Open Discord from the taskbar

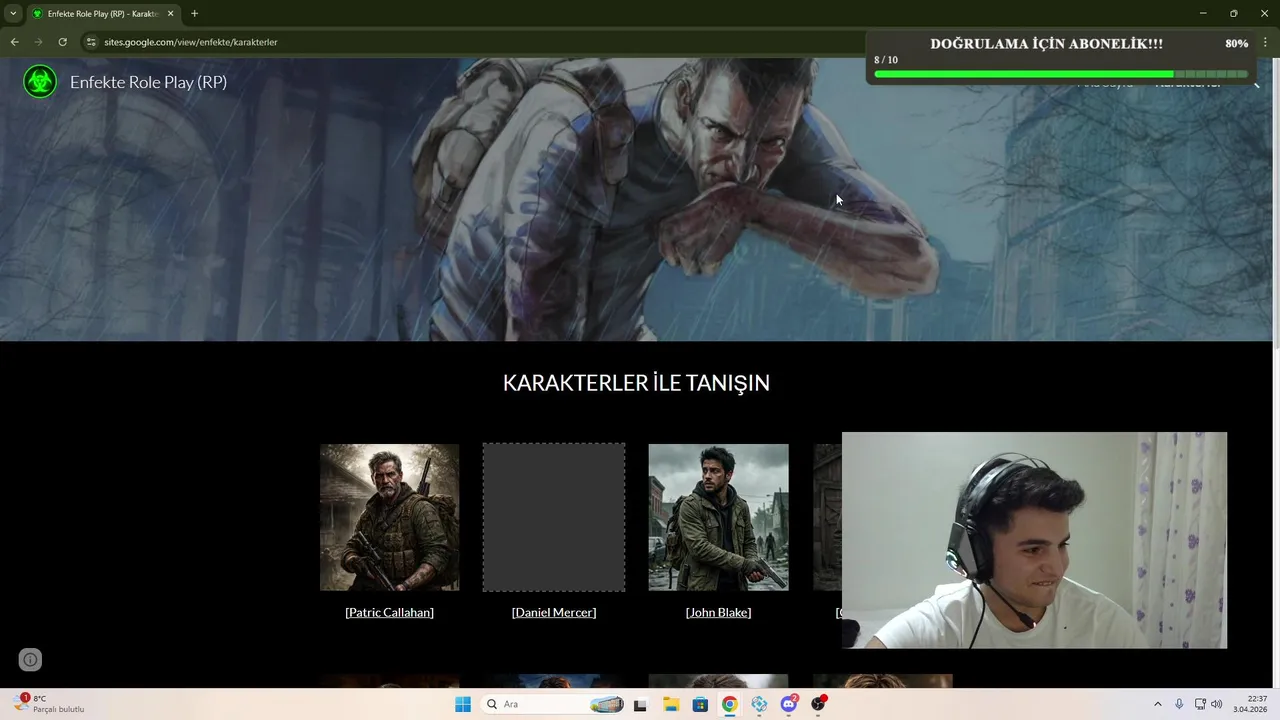[789, 704]
